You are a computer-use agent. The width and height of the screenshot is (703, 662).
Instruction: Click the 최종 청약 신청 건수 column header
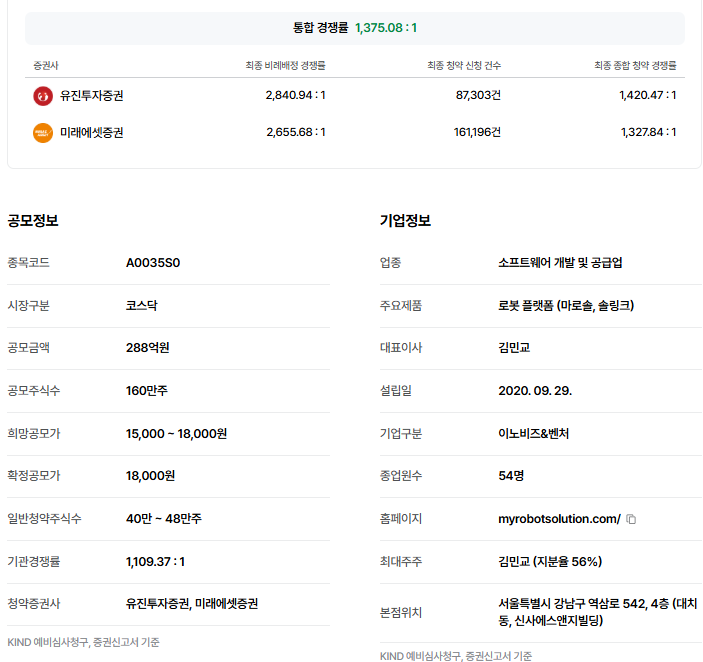click(464, 65)
